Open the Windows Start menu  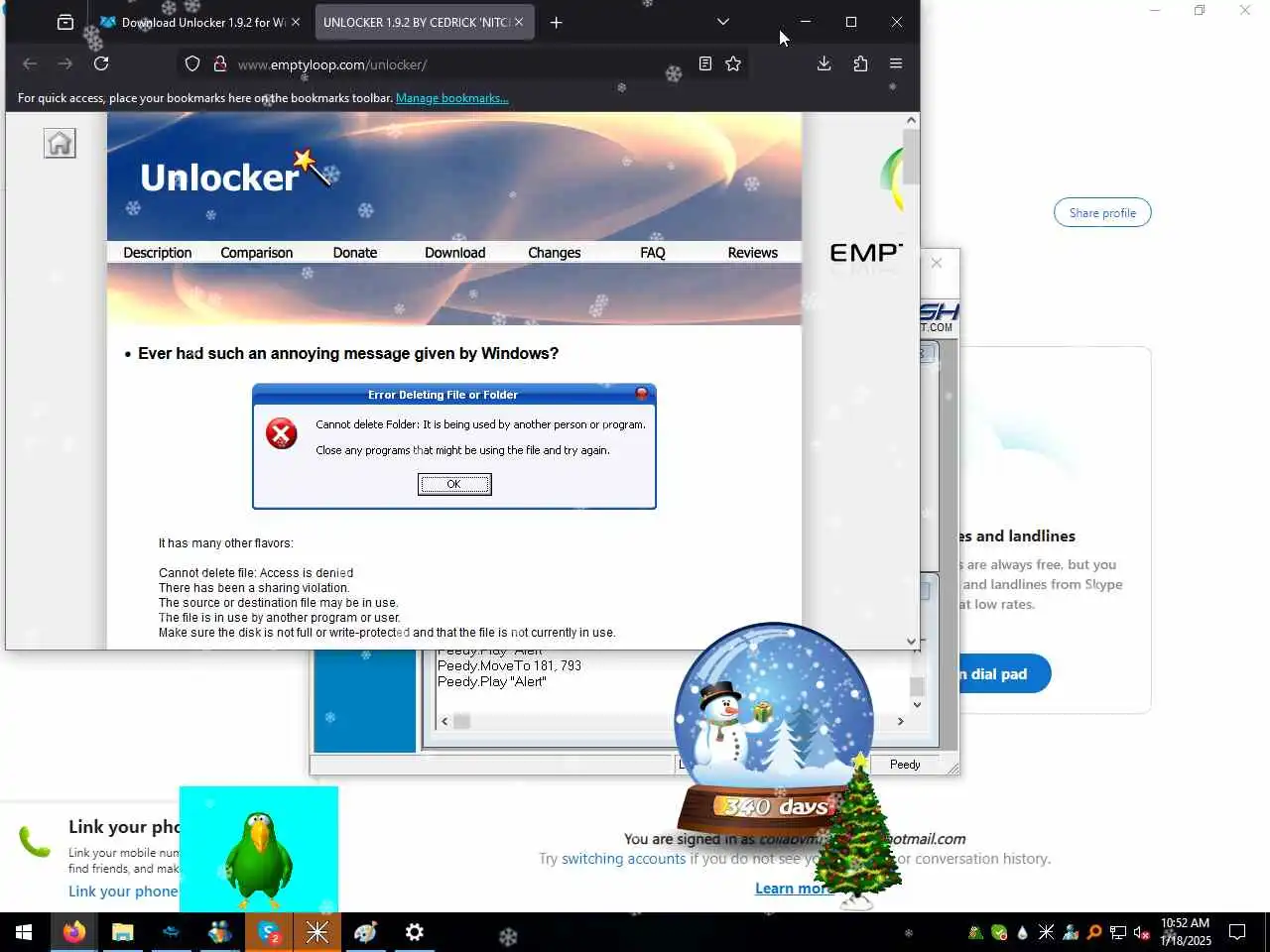click(24, 932)
